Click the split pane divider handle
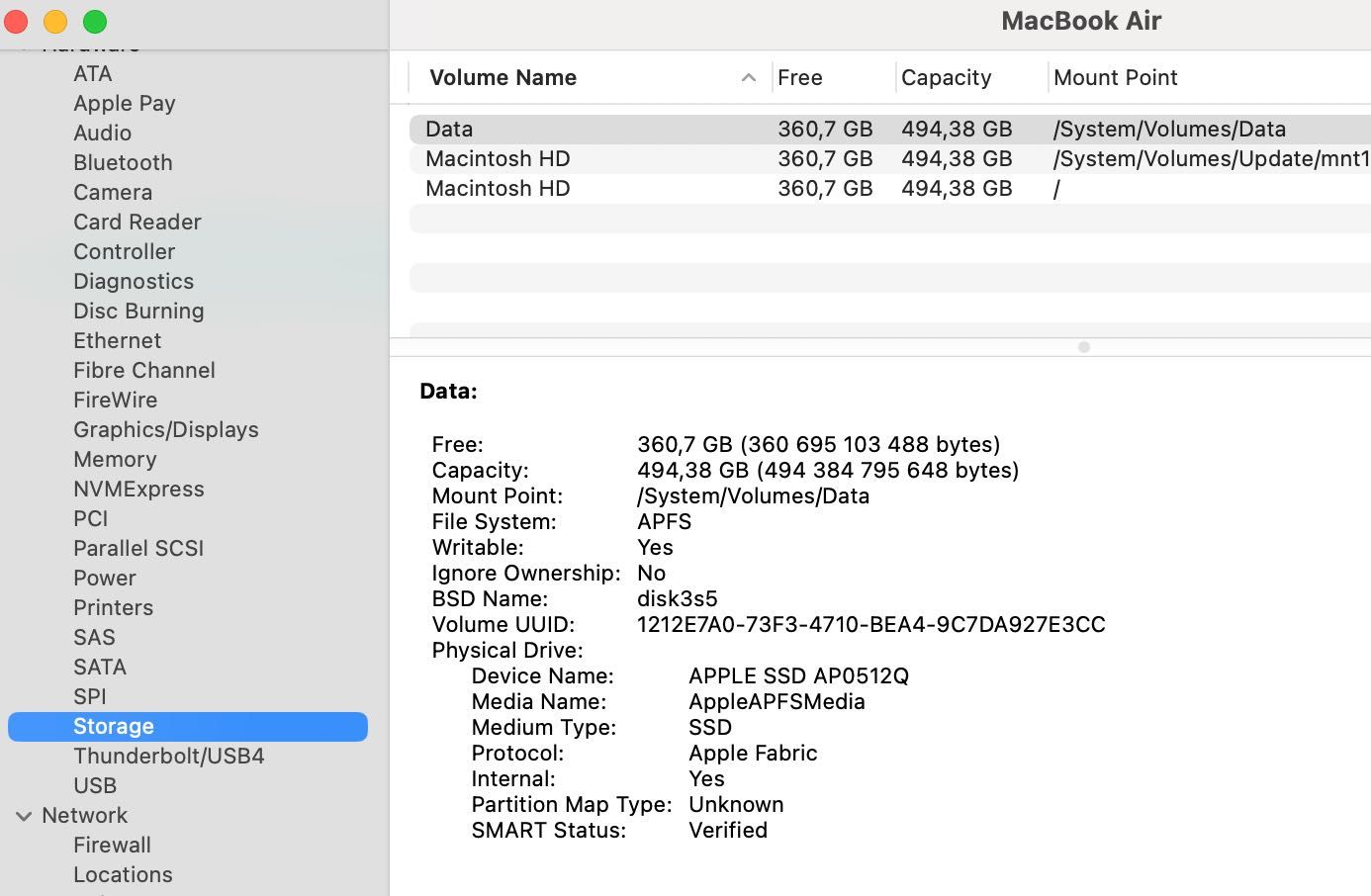 point(1084,347)
